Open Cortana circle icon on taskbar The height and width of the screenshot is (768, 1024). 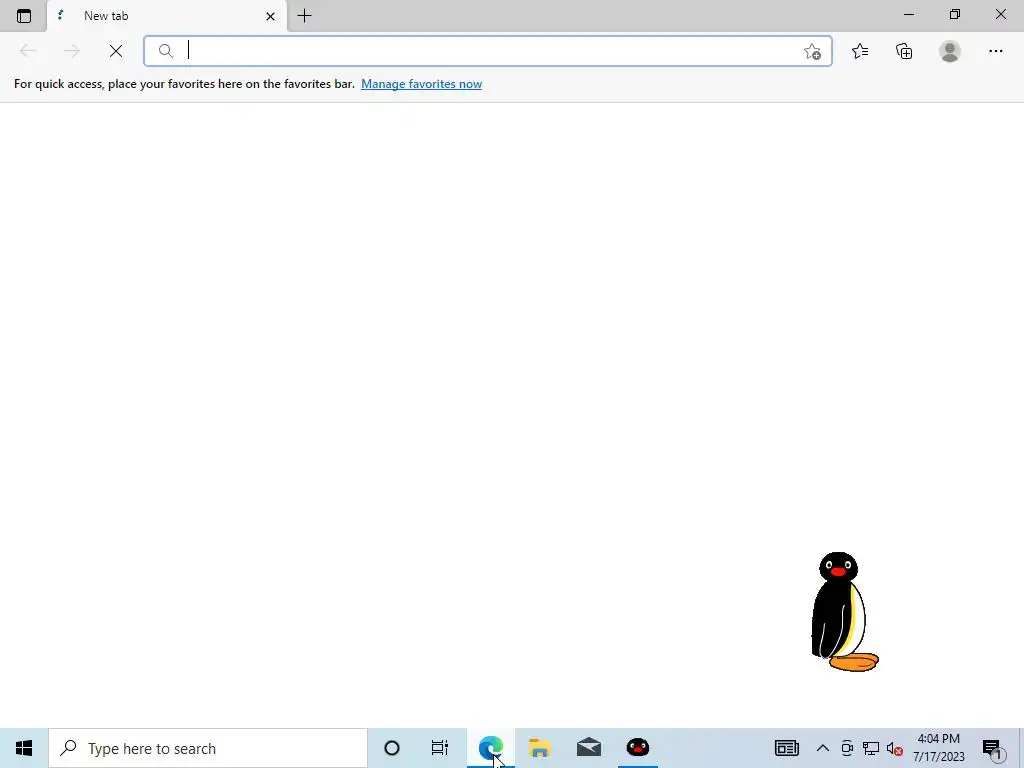pos(392,748)
